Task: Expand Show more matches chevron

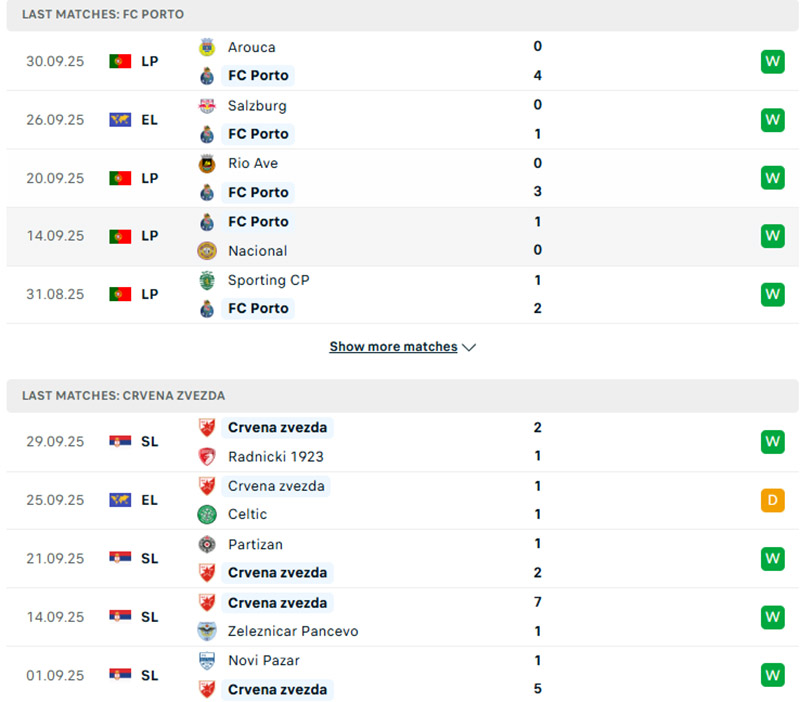Action: [x=470, y=347]
